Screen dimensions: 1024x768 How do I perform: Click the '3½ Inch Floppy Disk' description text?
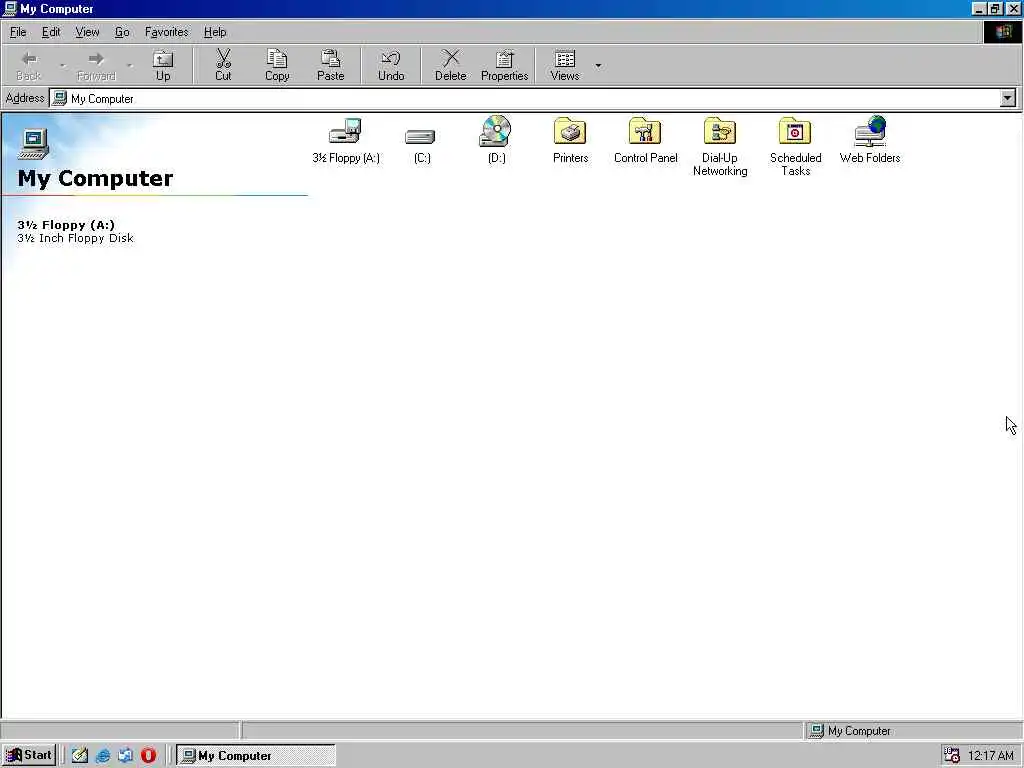pyautogui.click(x=76, y=238)
